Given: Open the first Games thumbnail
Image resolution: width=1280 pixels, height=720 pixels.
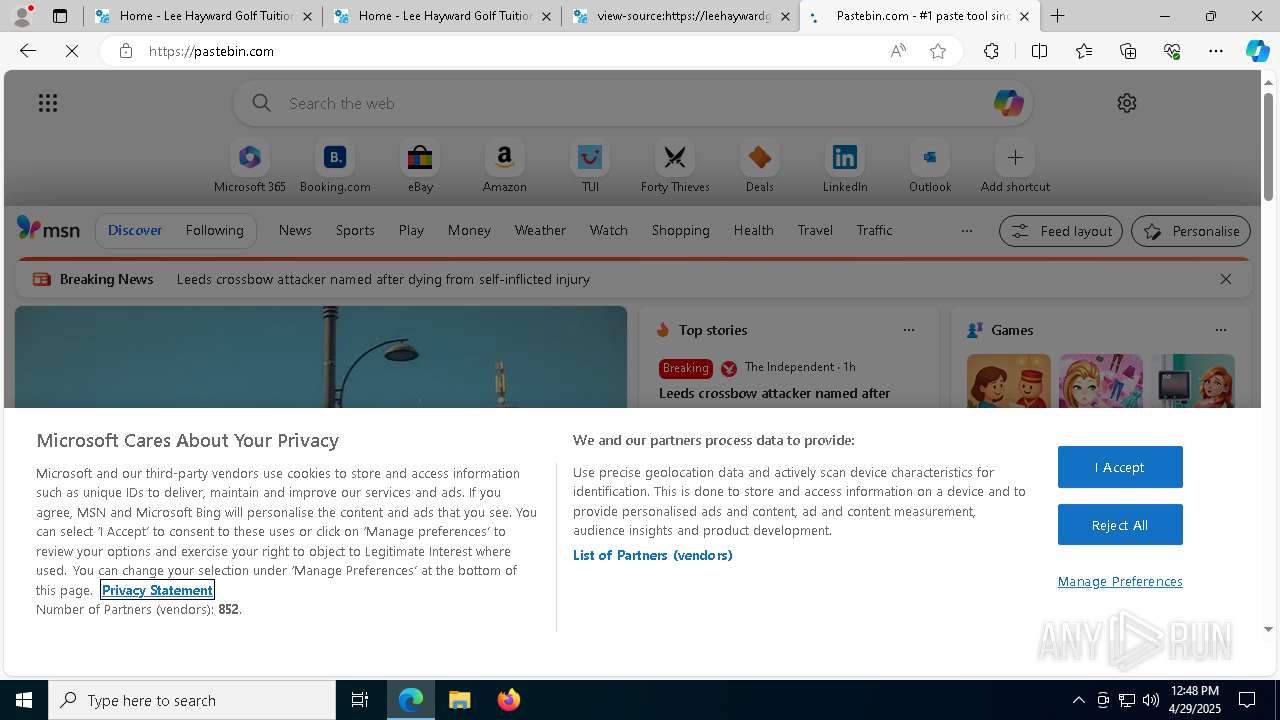Looking at the screenshot, I should tap(1008, 381).
